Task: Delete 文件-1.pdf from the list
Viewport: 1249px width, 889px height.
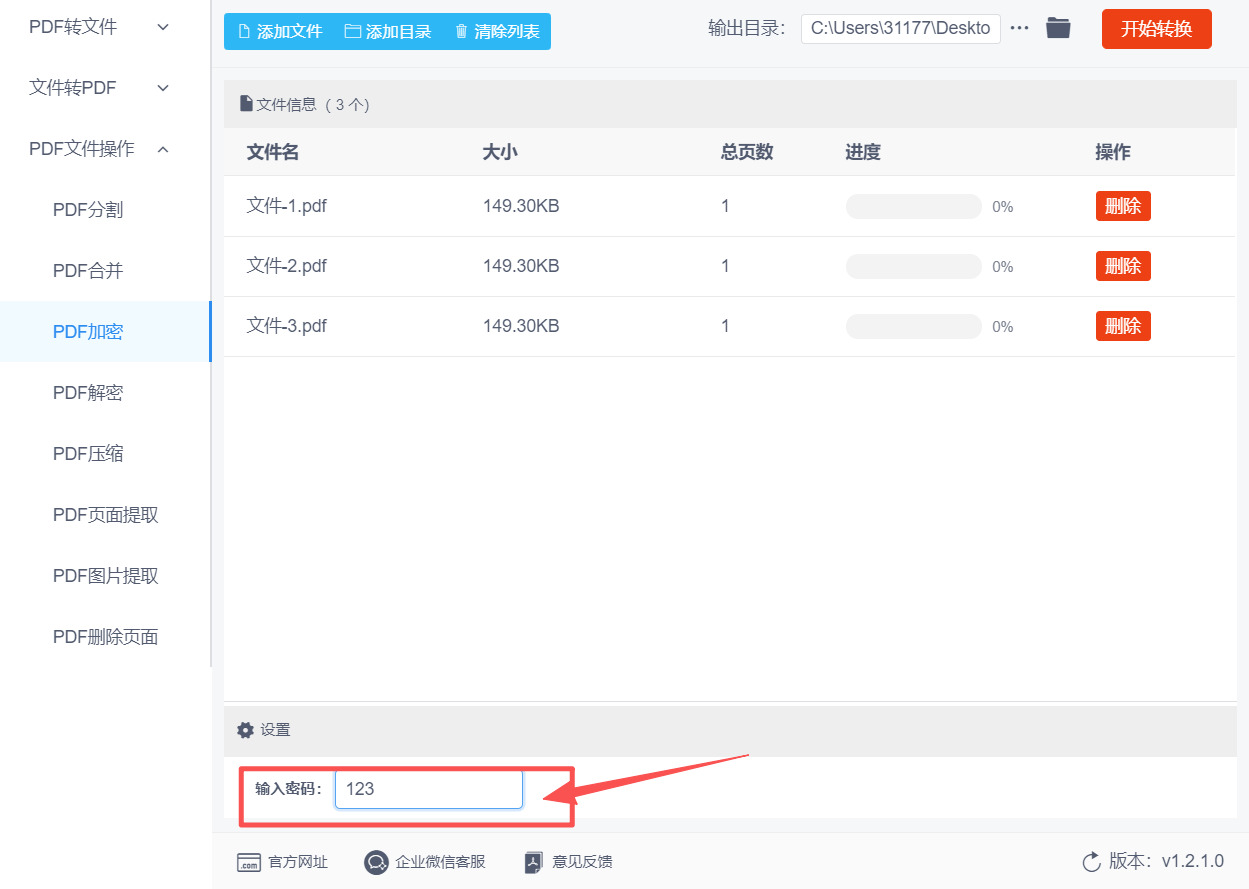Action: [x=1123, y=206]
